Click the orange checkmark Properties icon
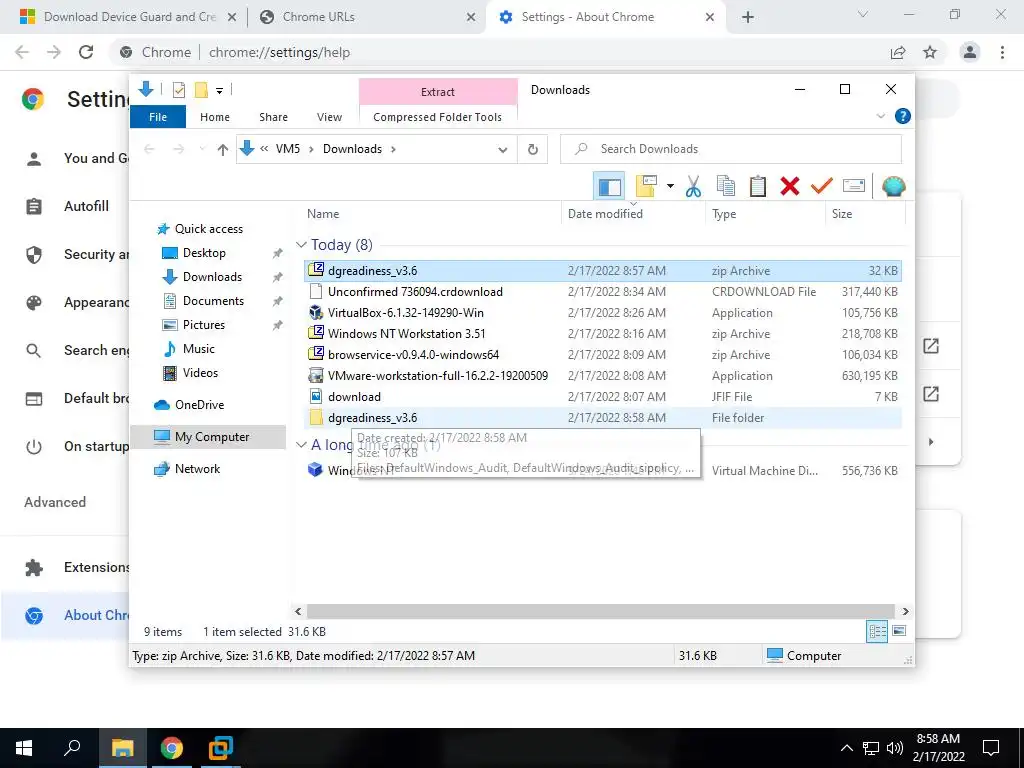The height and width of the screenshot is (768, 1024). tap(822, 187)
